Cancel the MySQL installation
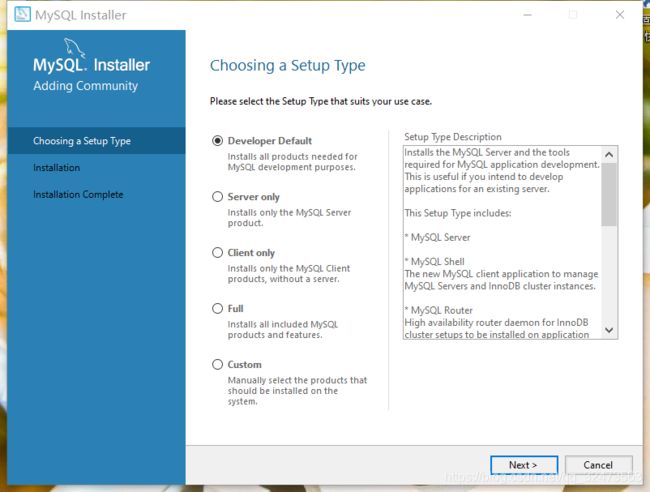Image resolution: width=650 pixels, height=492 pixels. click(598, 465)
